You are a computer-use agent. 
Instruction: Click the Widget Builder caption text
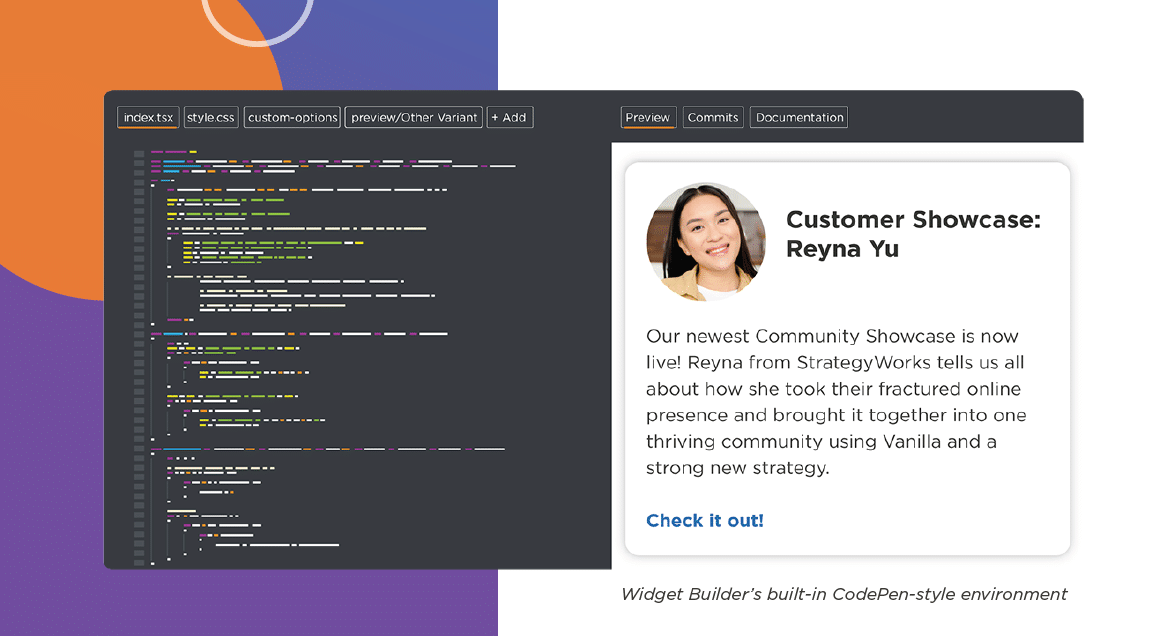[844, 594]
